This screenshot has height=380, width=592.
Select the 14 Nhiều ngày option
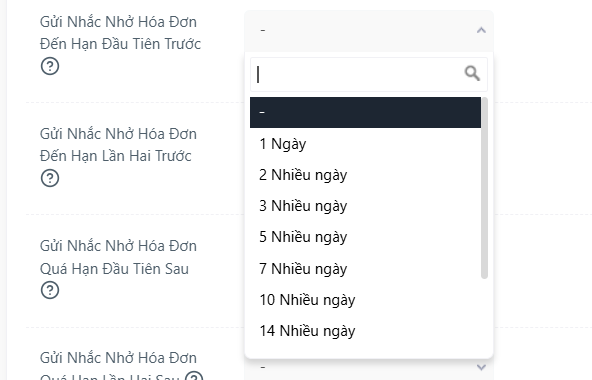tap(365, 331)
